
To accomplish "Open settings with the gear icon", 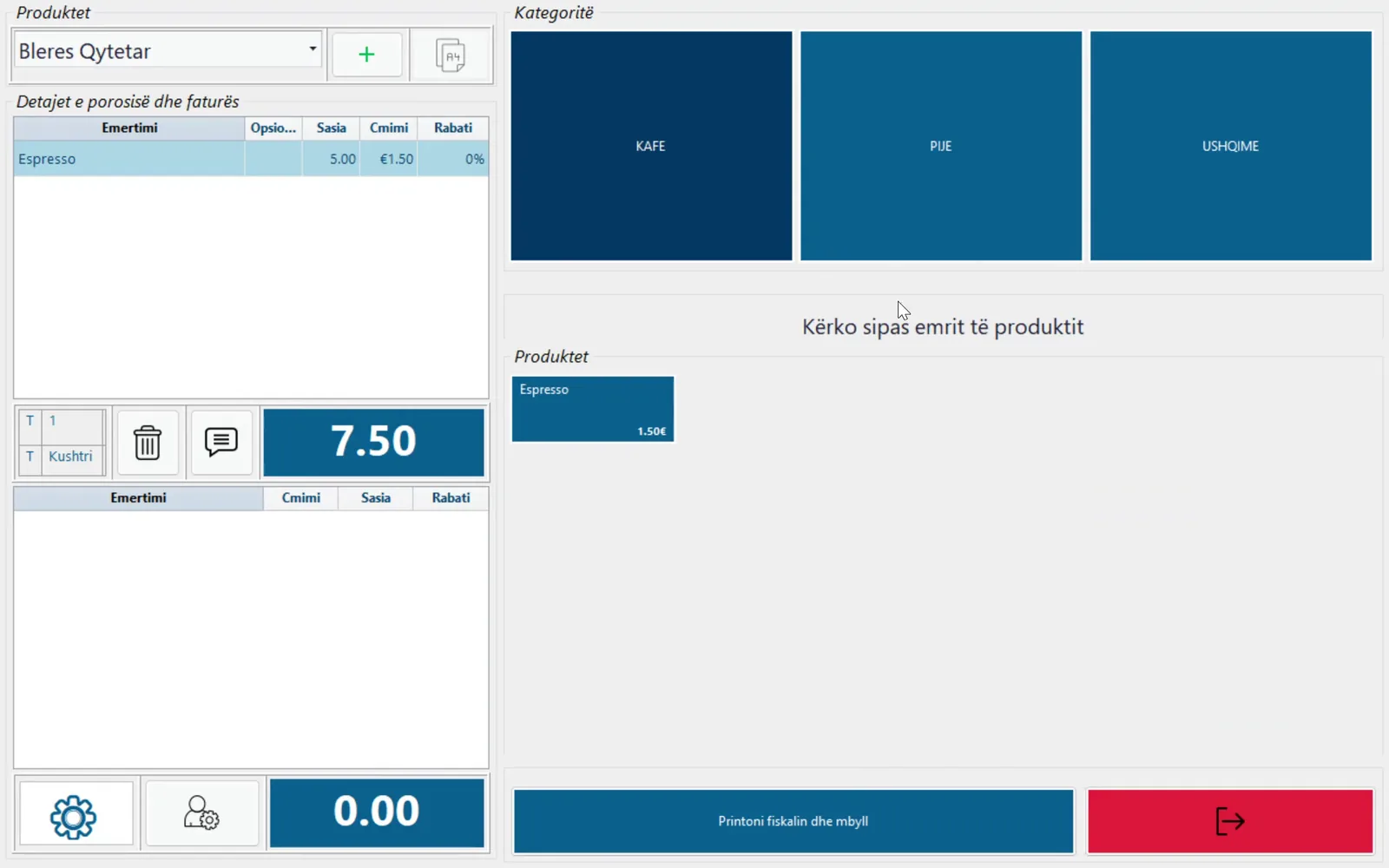I will pos(75,814).
